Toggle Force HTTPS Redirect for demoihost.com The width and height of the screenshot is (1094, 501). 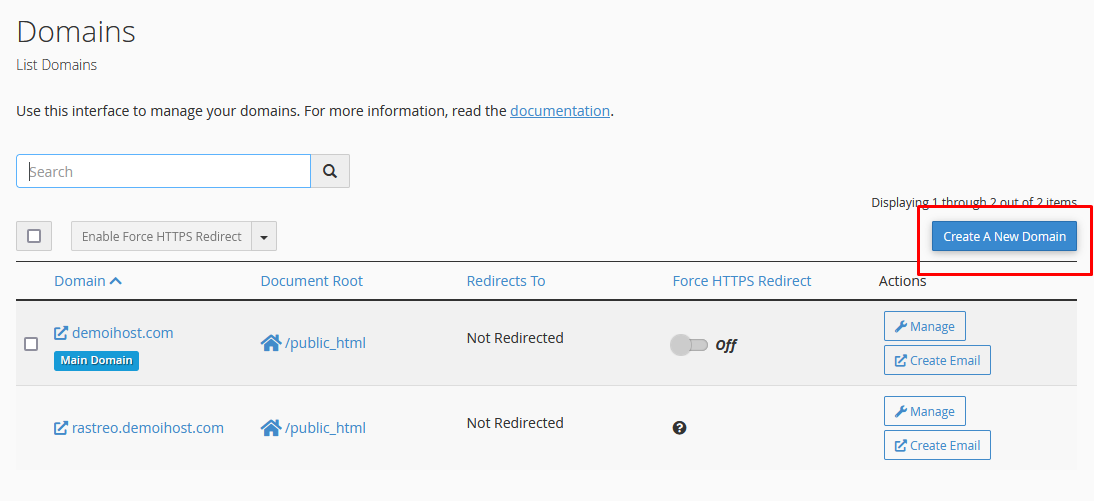pos(689,345)
